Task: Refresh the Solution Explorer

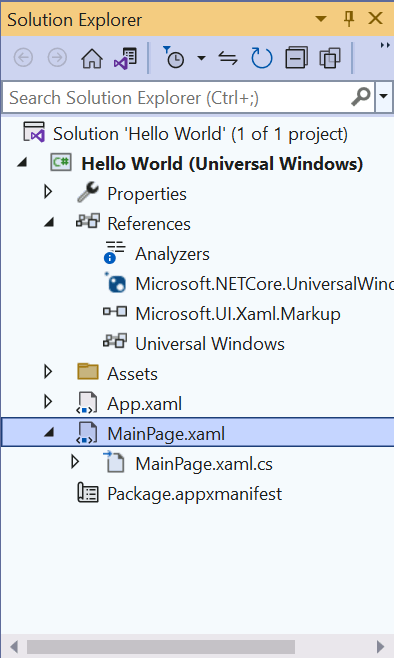Action: [262, 58]
